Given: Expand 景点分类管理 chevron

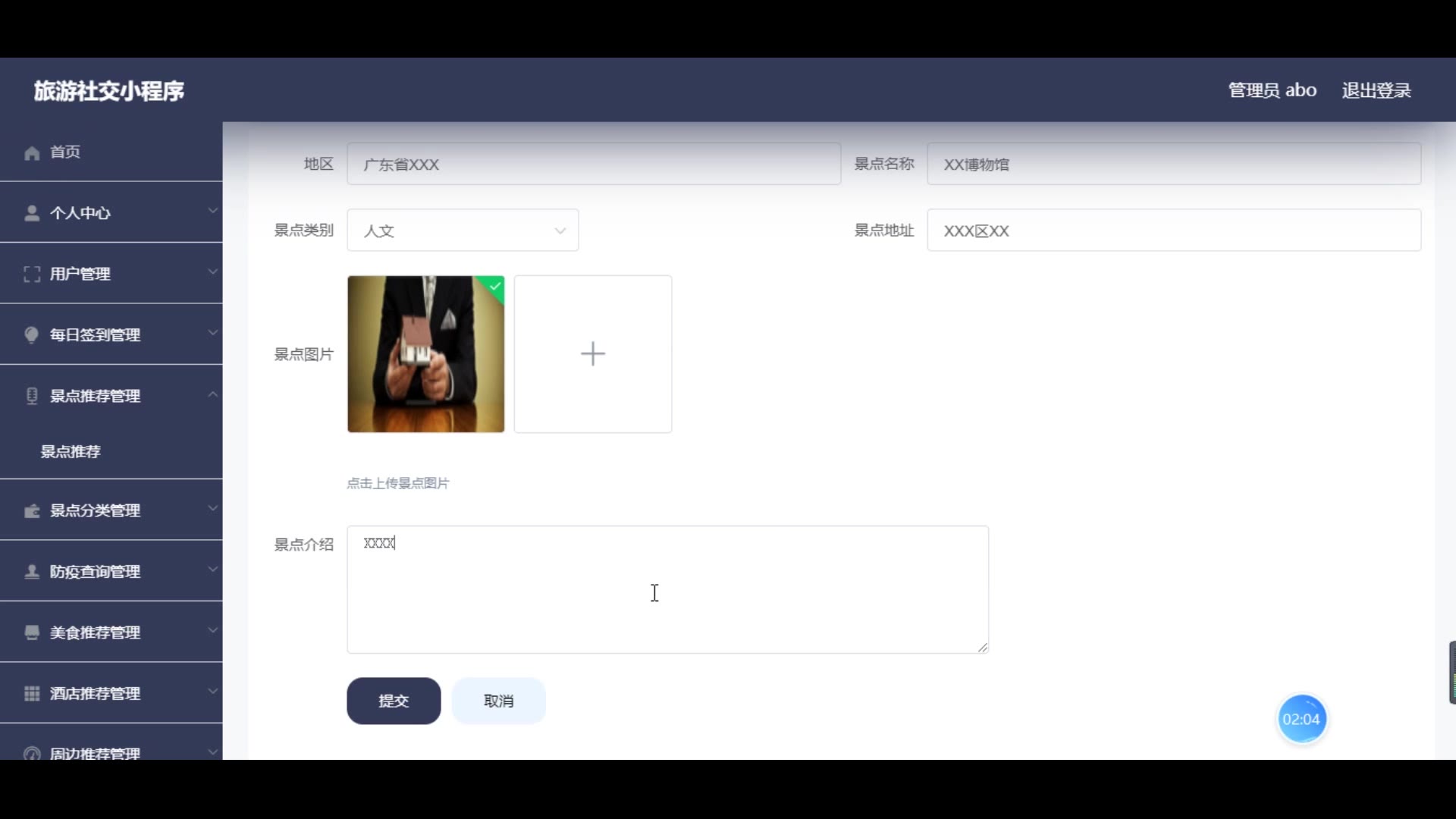Looking at the screenshot, I should pyautogui.click(x=213, y=508).
